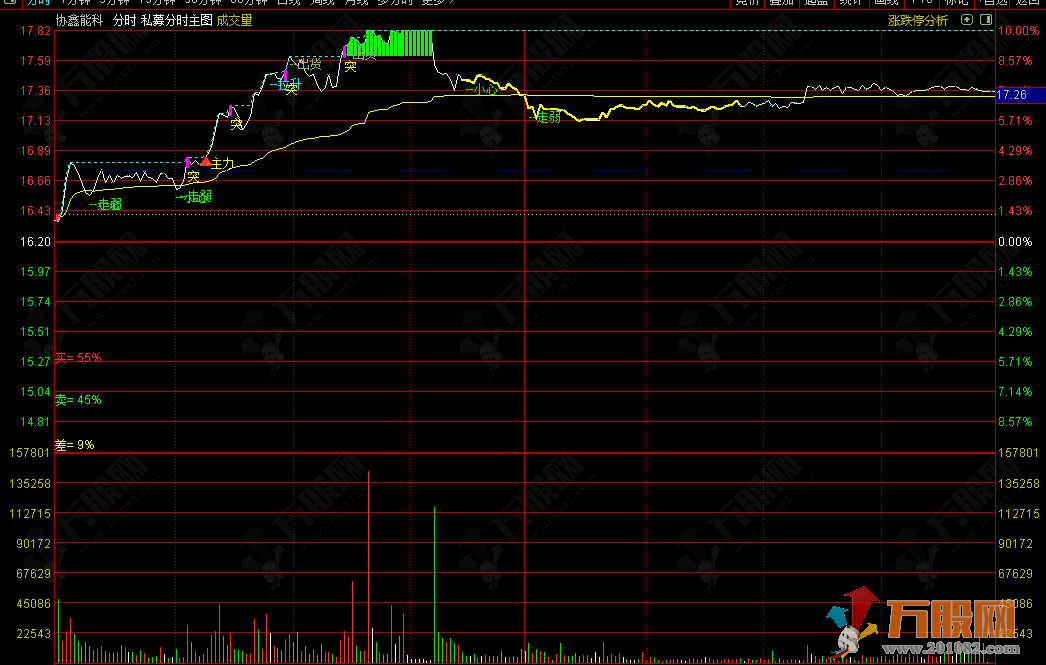
Task: Click the red 主力 triangle marker
Action: (x=206, y=160)
